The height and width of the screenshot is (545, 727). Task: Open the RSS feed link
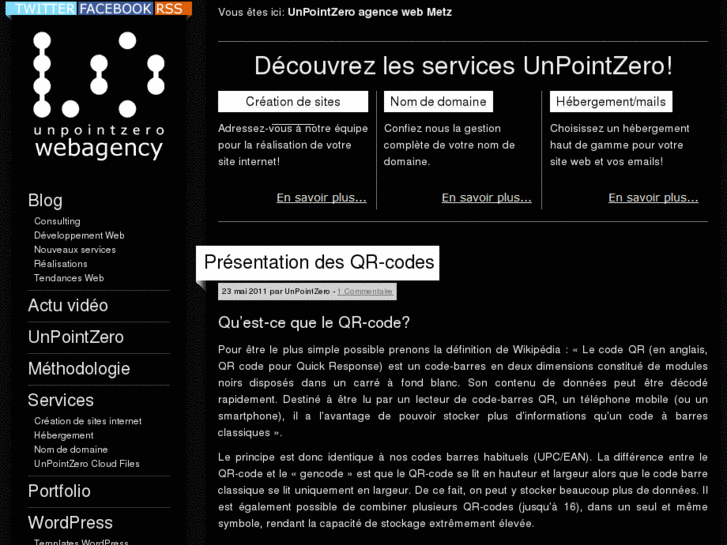[x=172, y=8]
